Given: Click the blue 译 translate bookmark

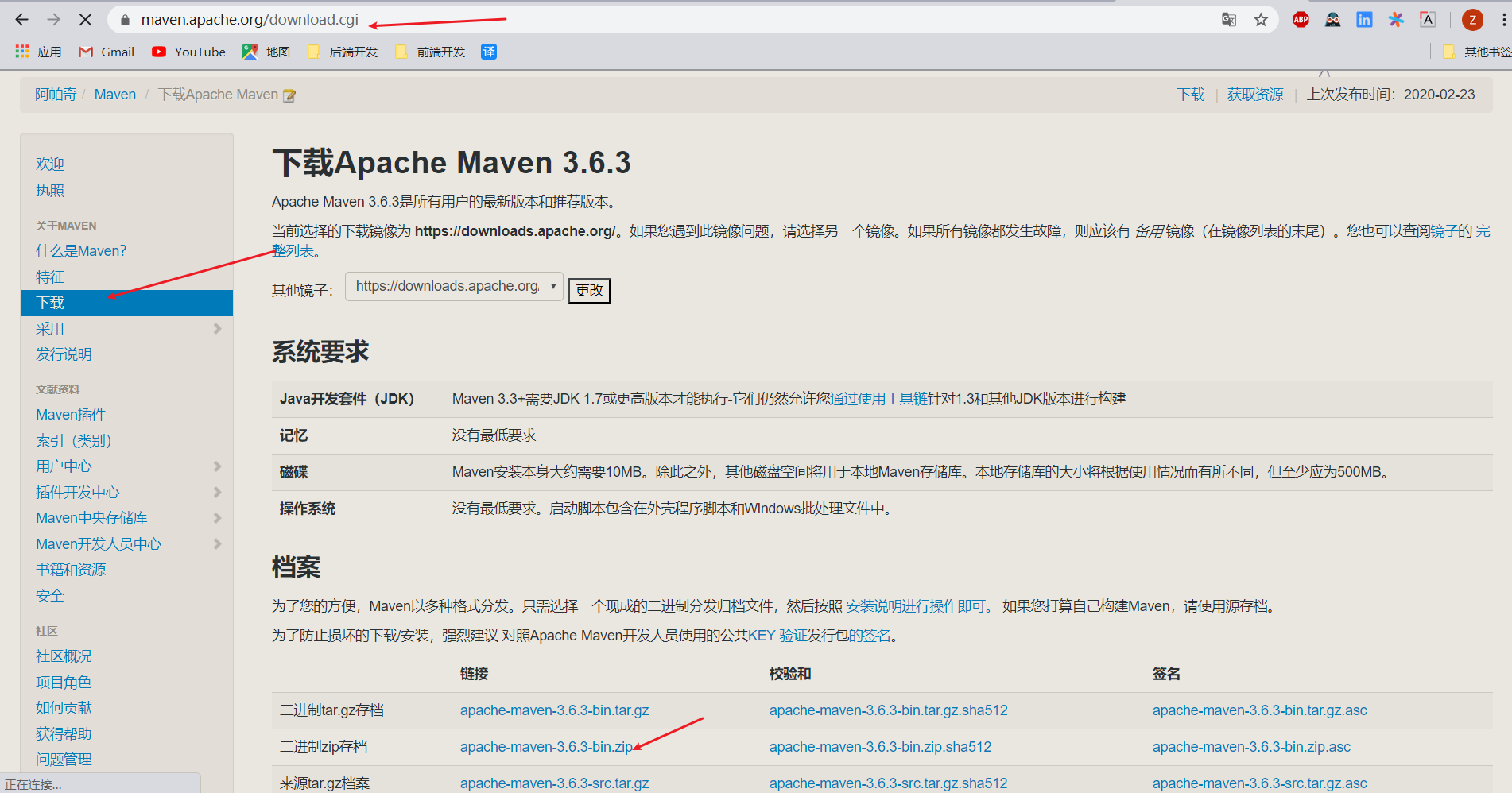Looking at the screenshot, I should coord(489,52).
